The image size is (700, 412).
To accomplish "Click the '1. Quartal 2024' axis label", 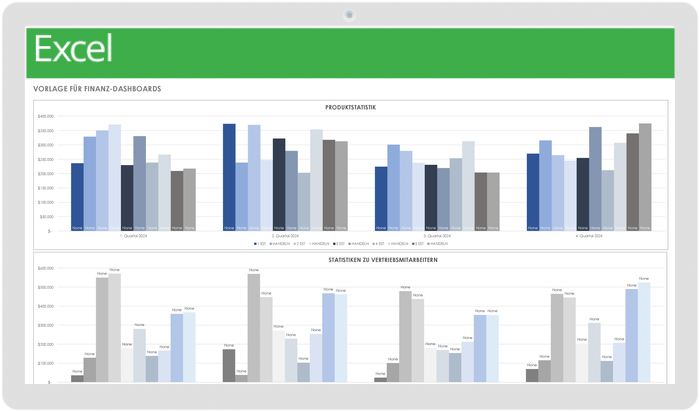I will coord(133,236).
